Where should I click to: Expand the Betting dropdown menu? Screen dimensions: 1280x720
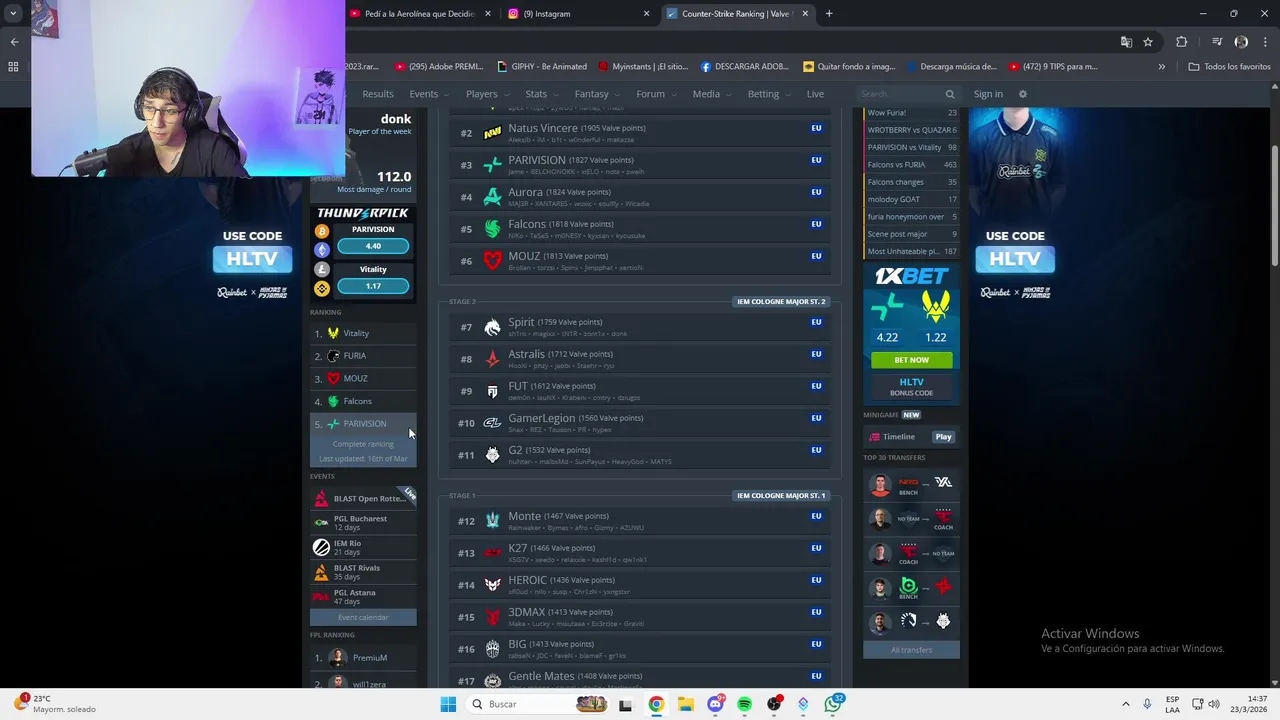coord(768,94)
